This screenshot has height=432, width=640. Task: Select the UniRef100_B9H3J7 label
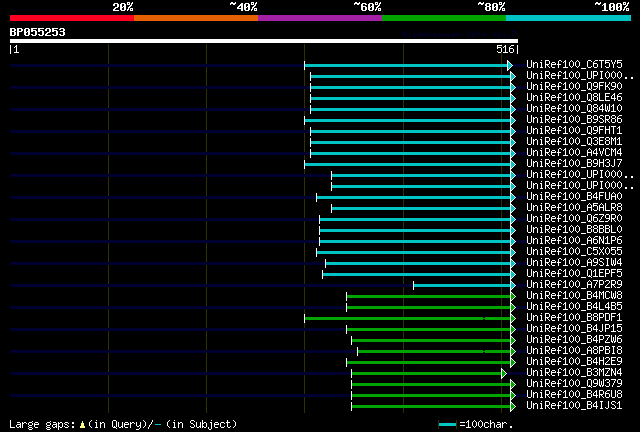(x=574, y=163)
